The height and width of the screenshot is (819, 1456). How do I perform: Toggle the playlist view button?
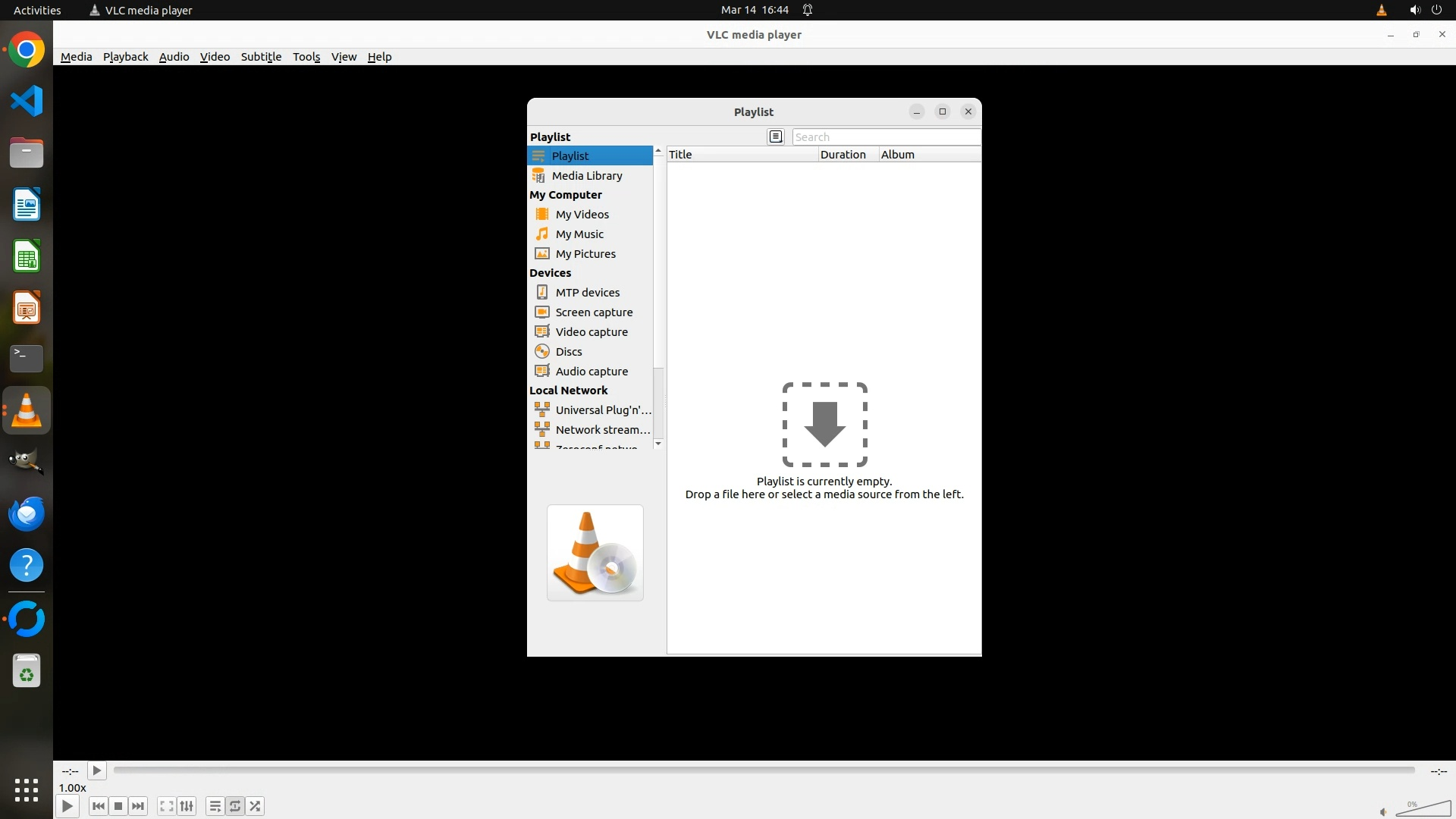(215, 806)
